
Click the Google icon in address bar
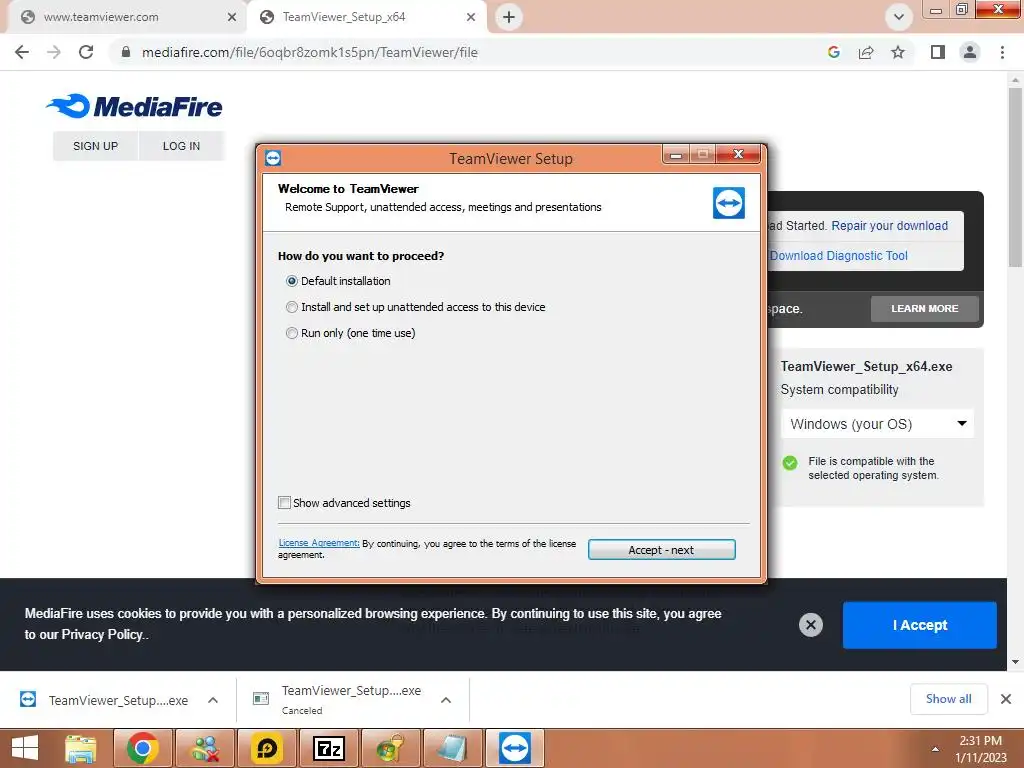click(x=833, y=52)
